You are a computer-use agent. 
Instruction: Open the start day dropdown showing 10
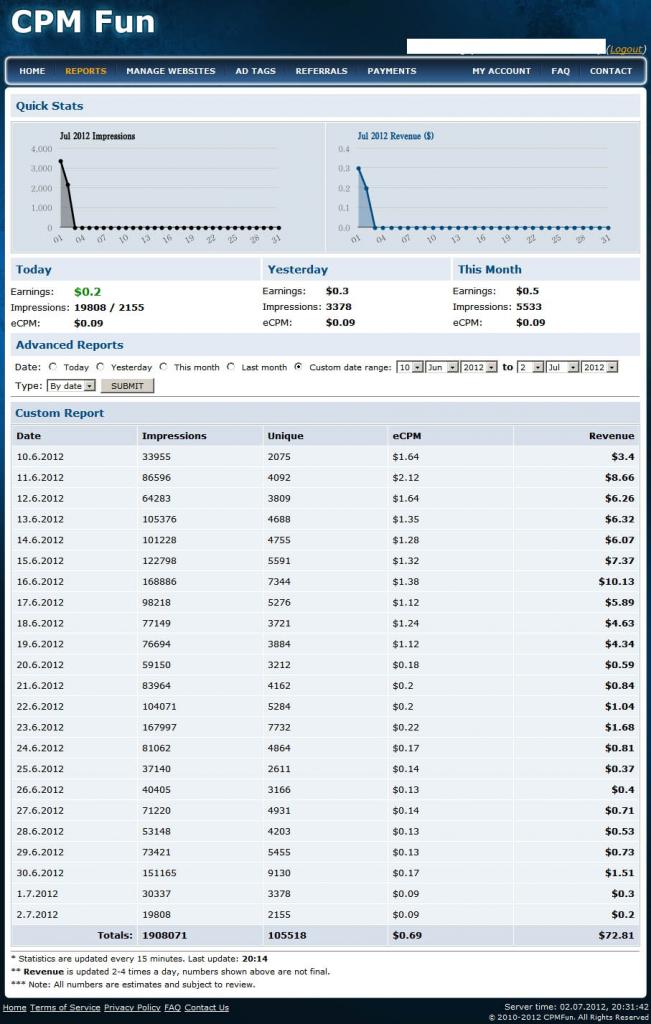coord(409,367)
